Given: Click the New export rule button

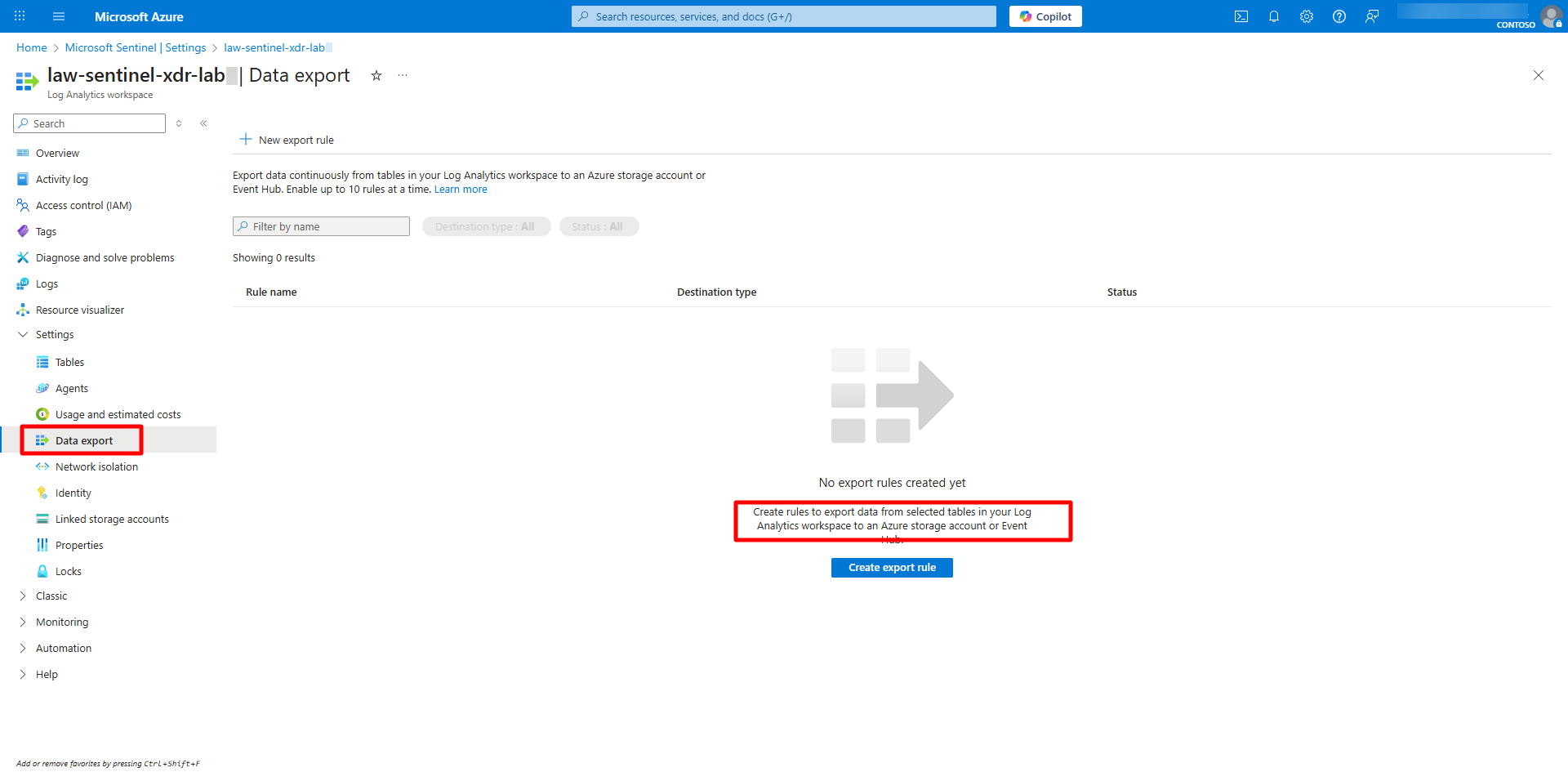Looking at the screenshot, I should pyautogui.click(x=287, y=140).
